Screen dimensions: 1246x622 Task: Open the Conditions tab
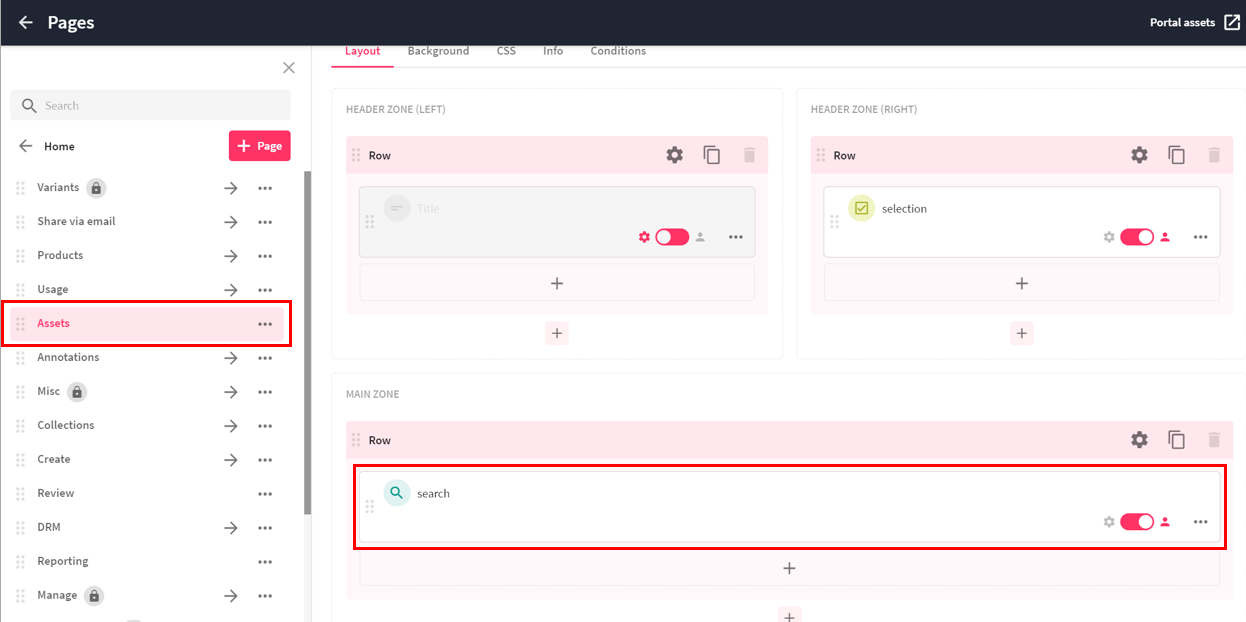pyautogui.click(x=618, y=51)
